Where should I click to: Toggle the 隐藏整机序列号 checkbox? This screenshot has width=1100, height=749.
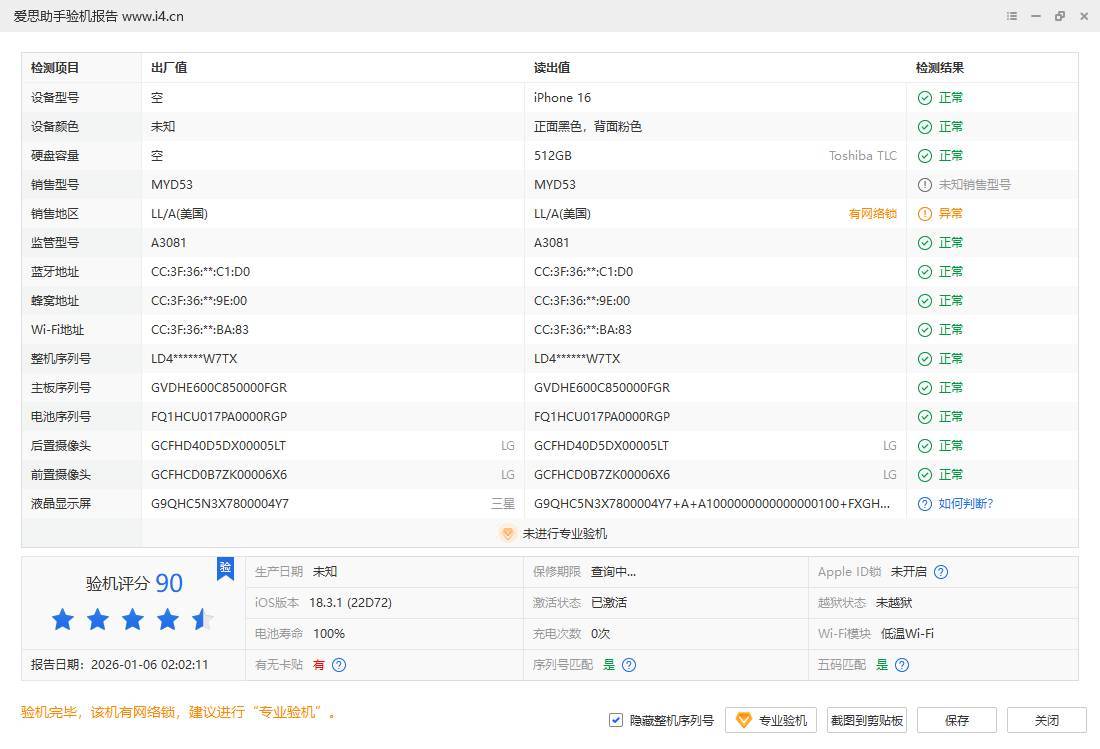[616, 720]
